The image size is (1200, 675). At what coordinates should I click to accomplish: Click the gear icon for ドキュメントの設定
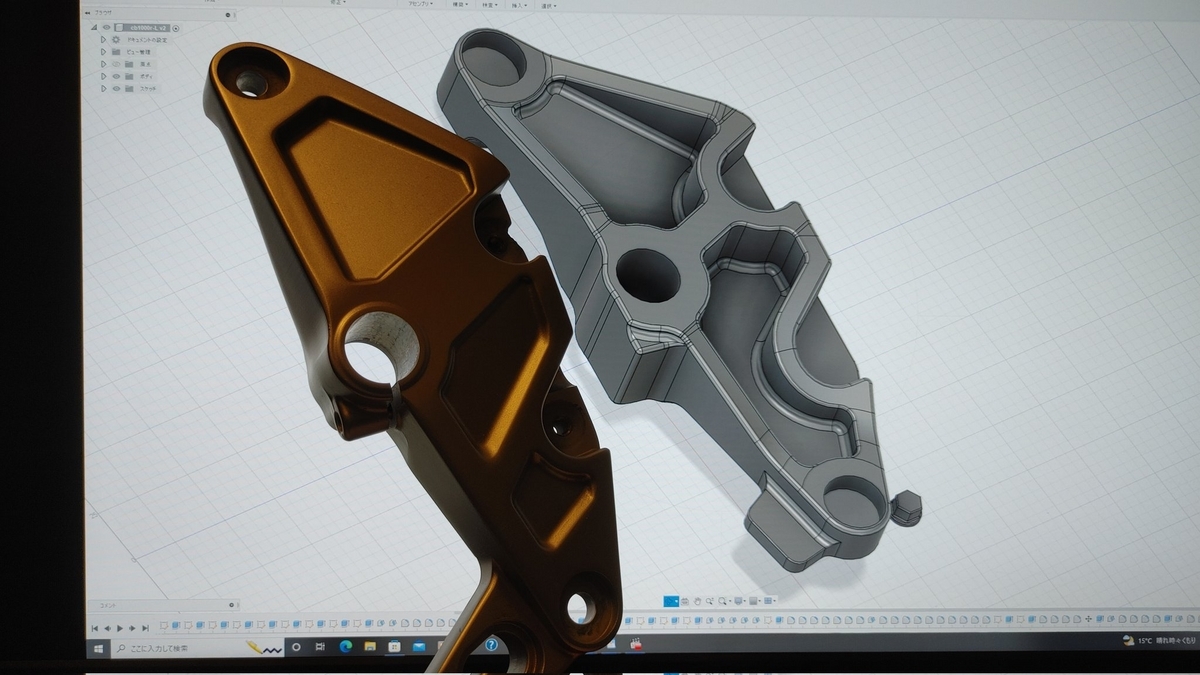[x=116, y=40]
